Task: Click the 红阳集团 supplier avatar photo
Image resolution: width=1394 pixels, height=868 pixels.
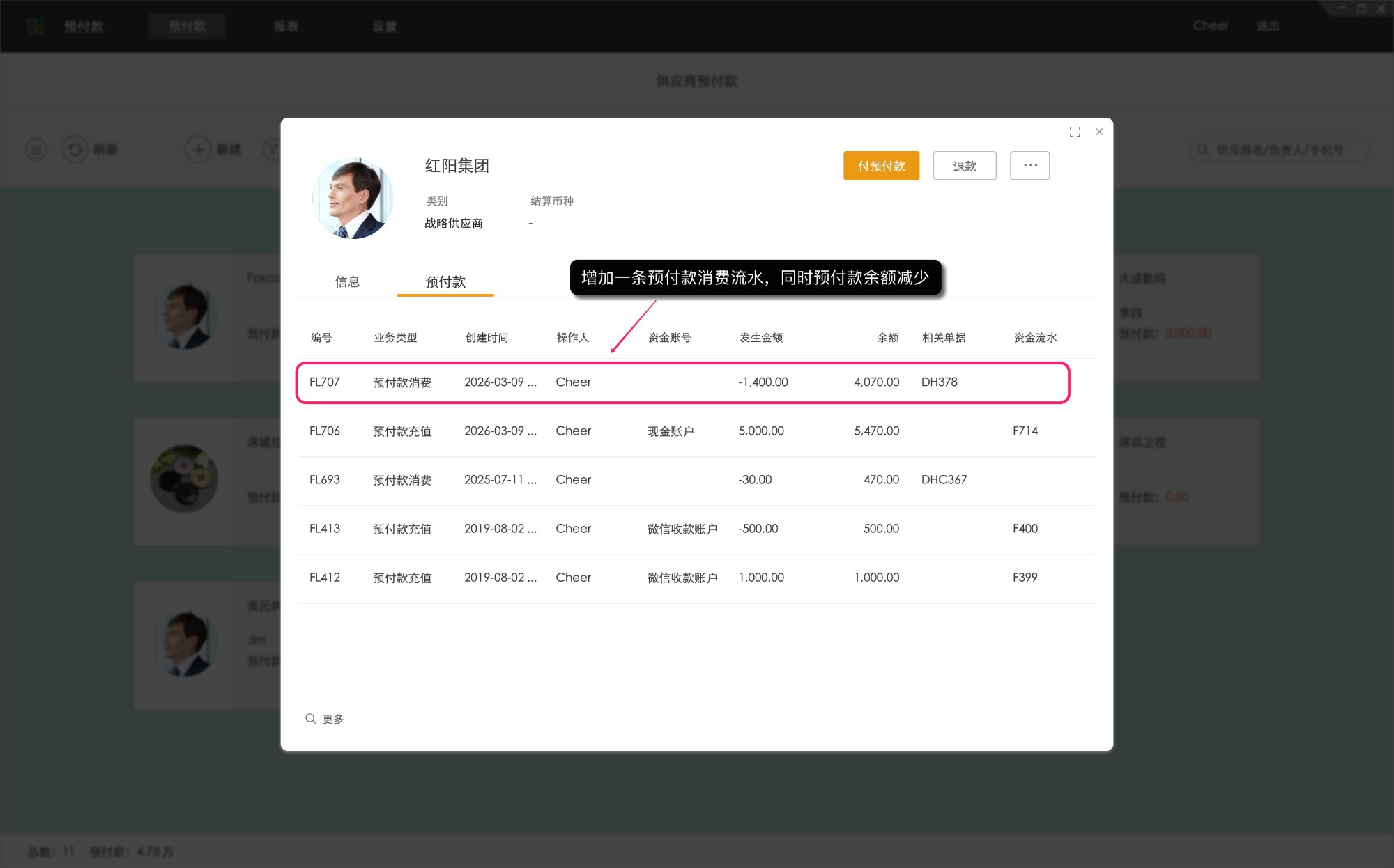Action: (354, 198)
